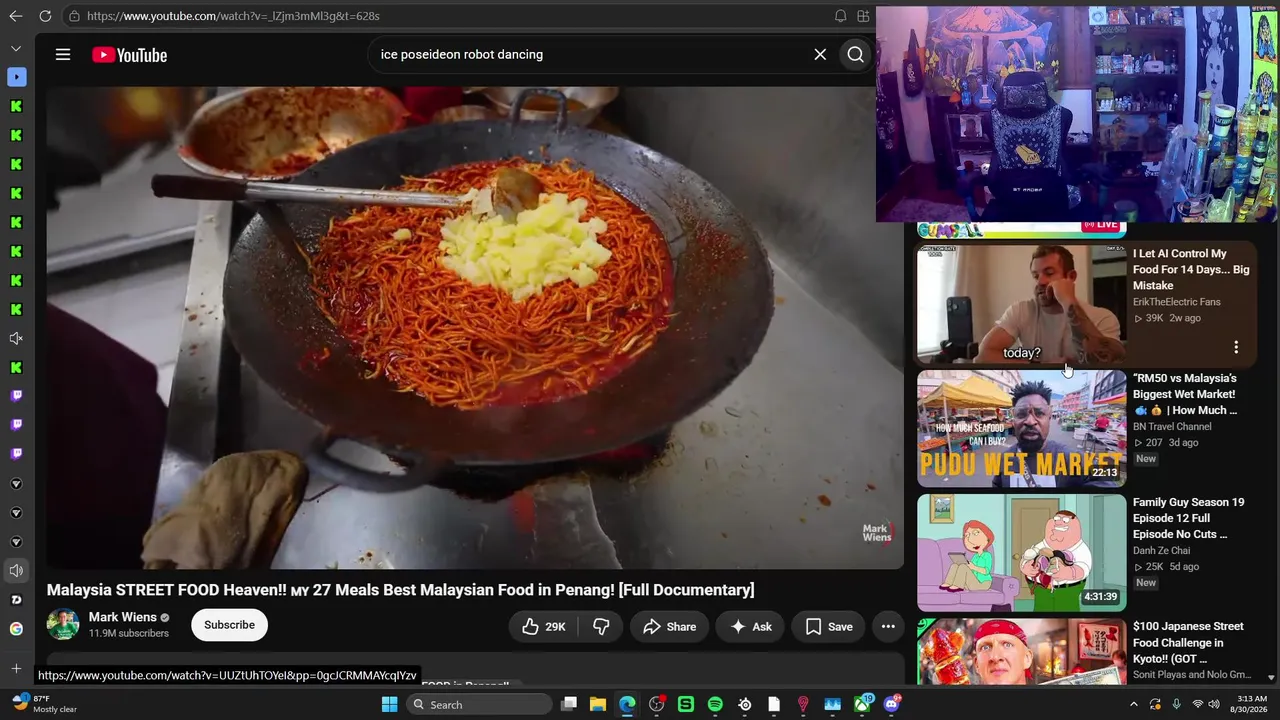Image resolution: width=1280 pixels, height=720 pixels.
Task: Open the $100 Japanese Street Food thumbnail
Action: coord(1021,651)
